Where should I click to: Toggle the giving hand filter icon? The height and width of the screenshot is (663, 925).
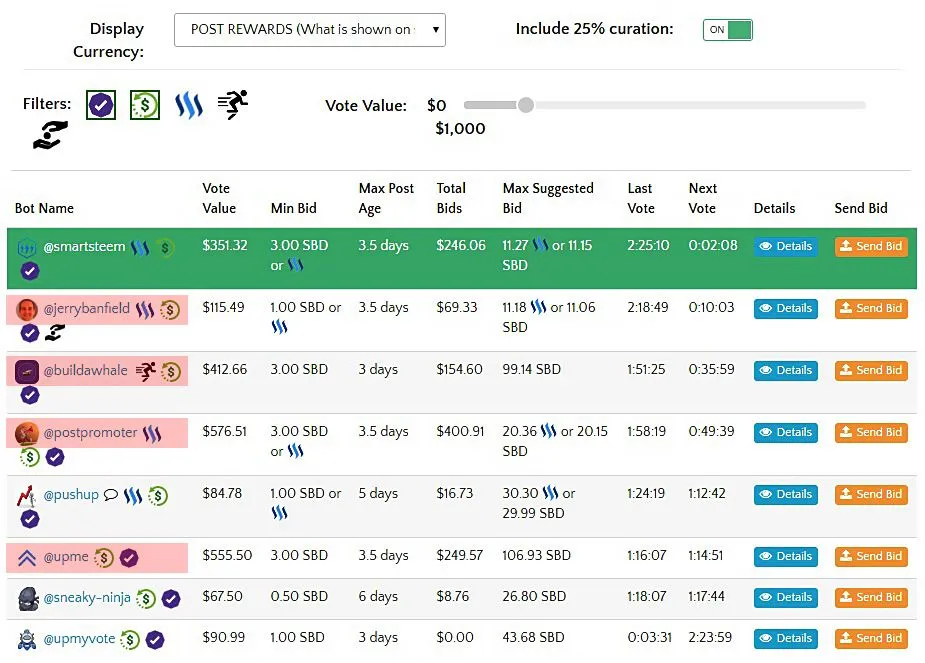50,135
